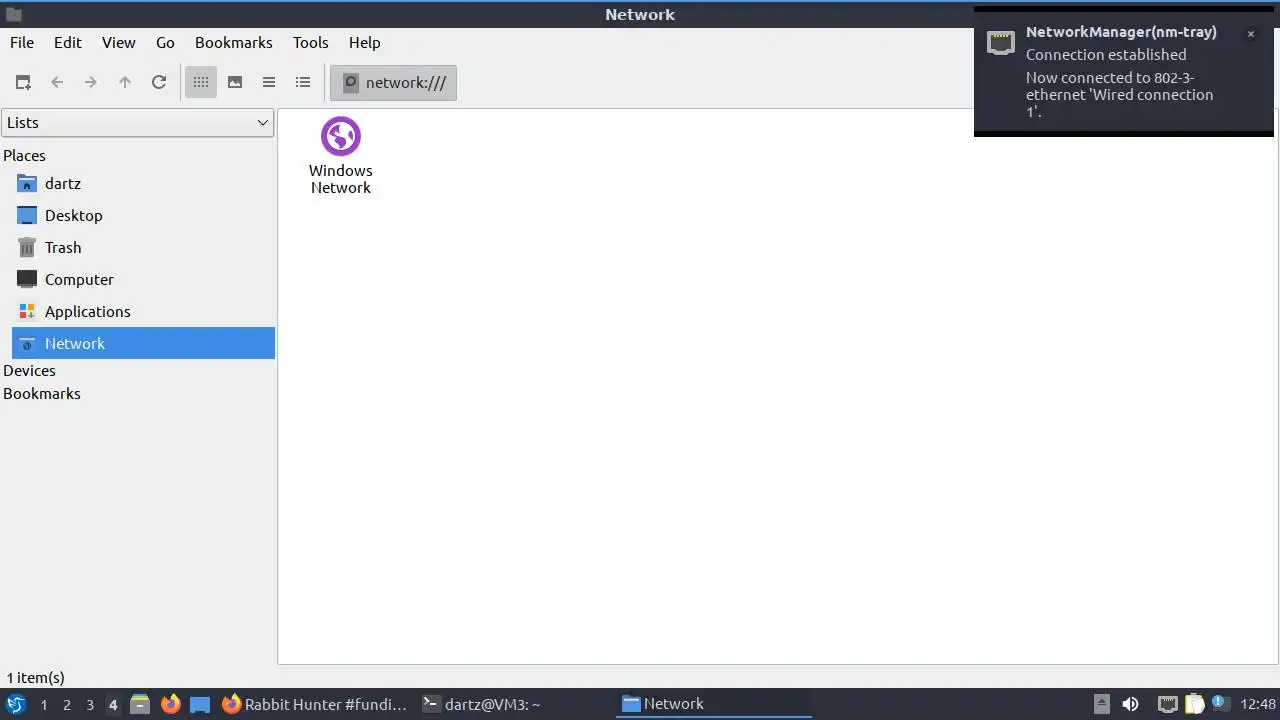Open the Help menu

coord(364,42)
